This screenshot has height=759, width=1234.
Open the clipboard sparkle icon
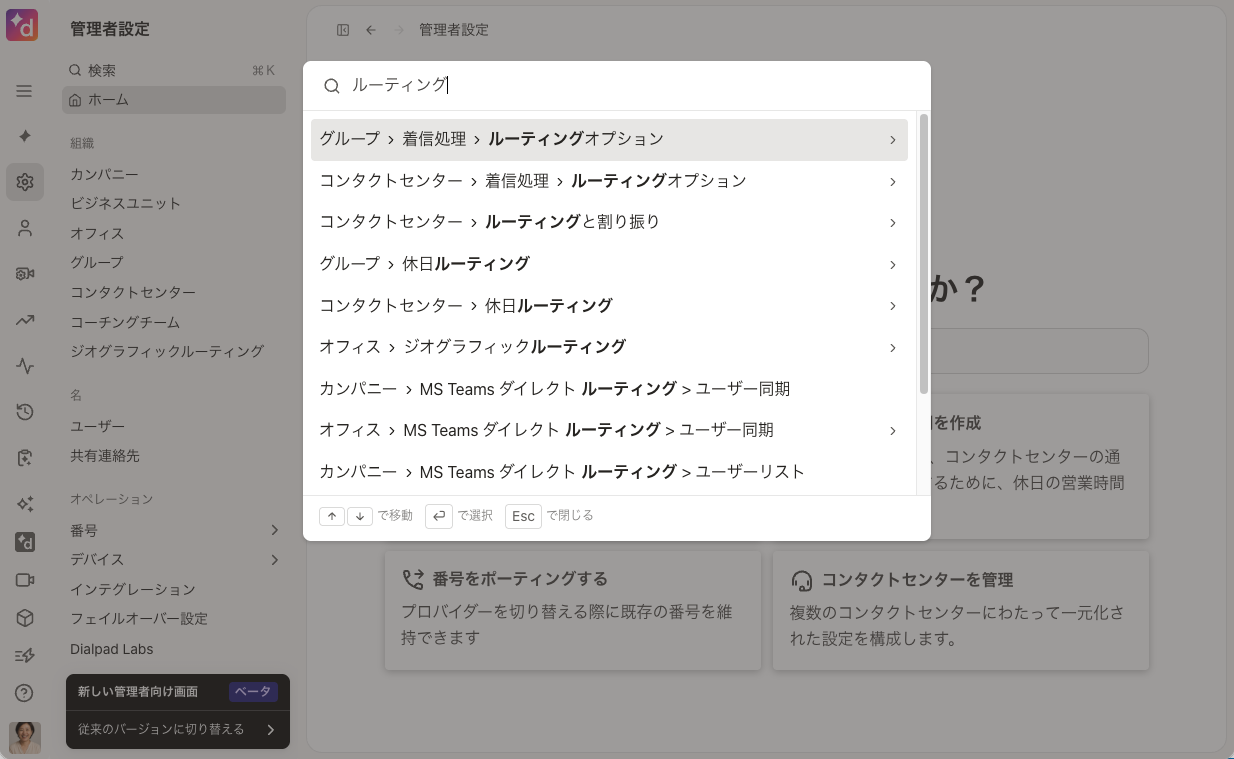[25, 458]
